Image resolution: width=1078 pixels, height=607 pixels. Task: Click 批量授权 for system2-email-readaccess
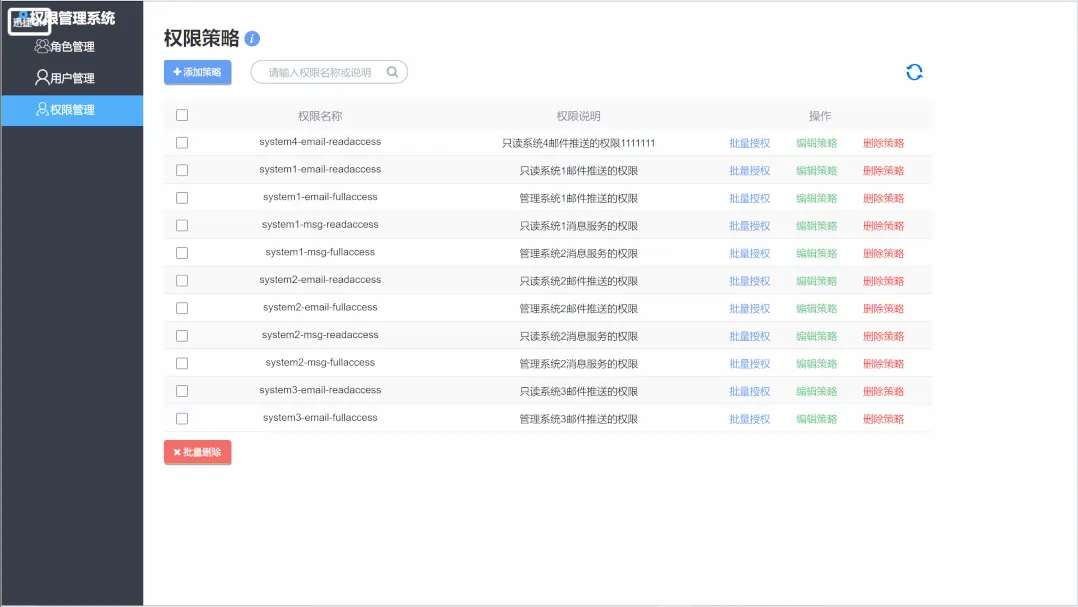pos(749,280)
